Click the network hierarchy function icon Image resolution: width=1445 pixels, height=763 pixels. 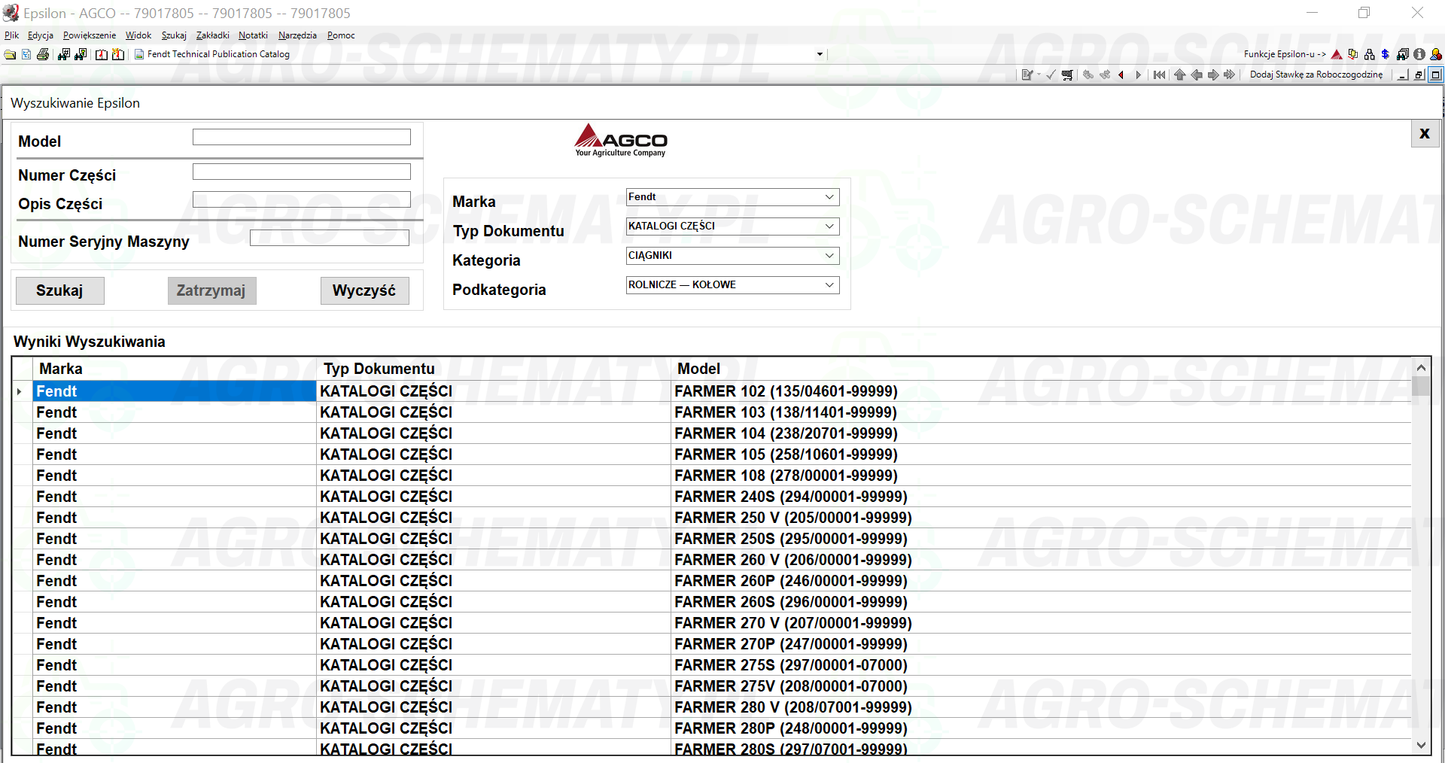click(1369, 55)
